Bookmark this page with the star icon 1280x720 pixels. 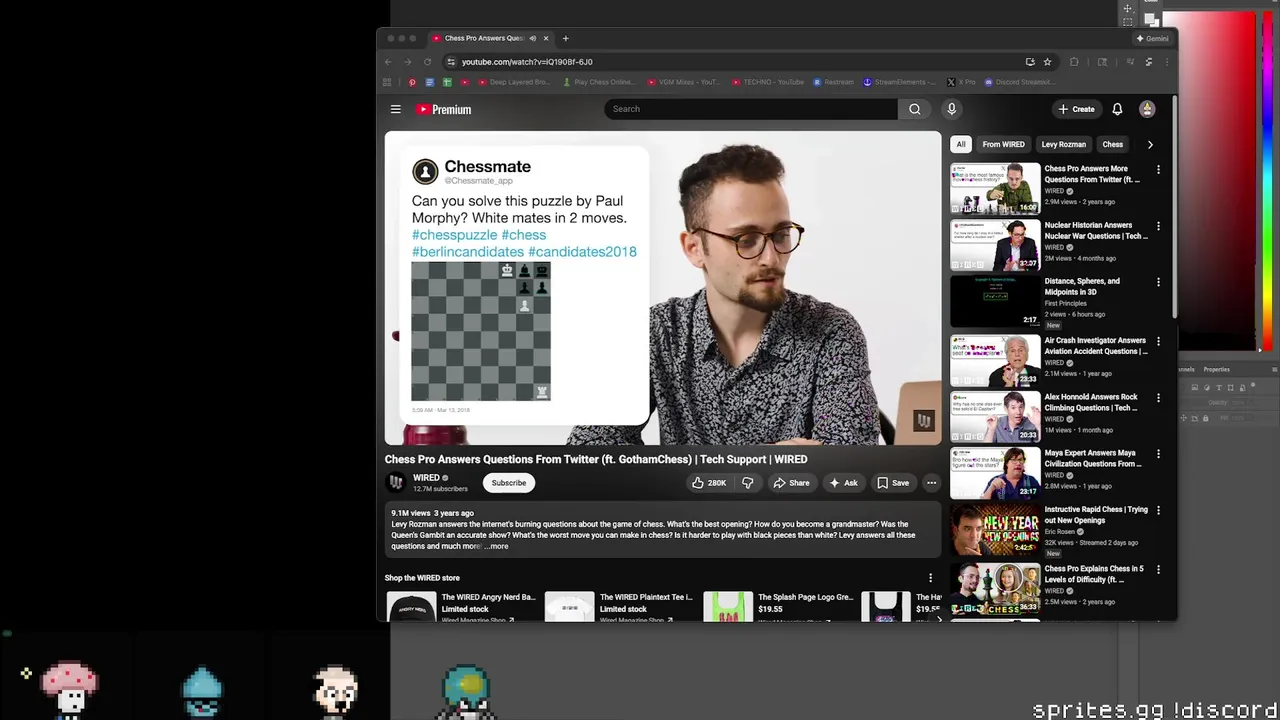coord(1047,62)
